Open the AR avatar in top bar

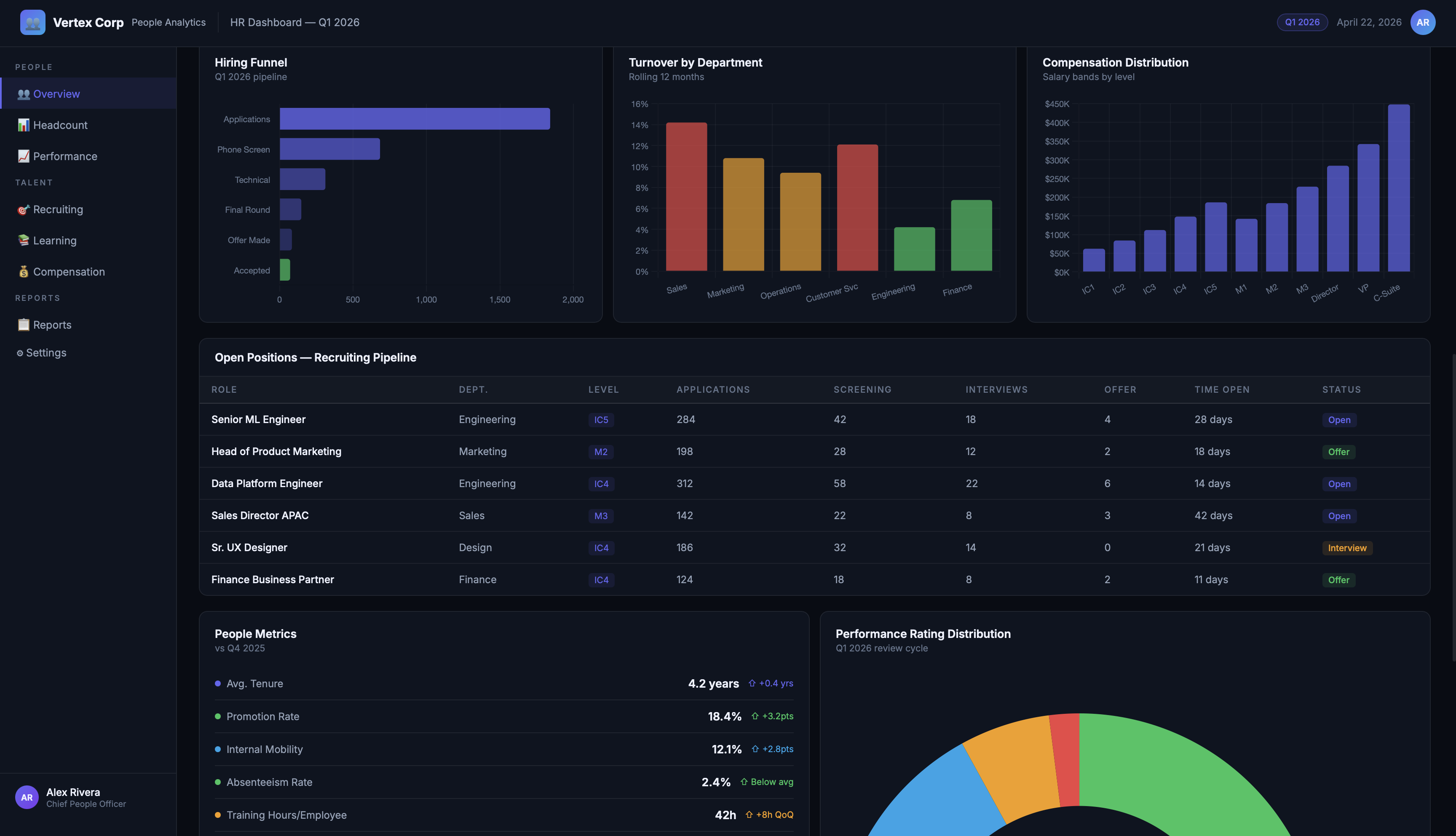[x=1422, y=22]
